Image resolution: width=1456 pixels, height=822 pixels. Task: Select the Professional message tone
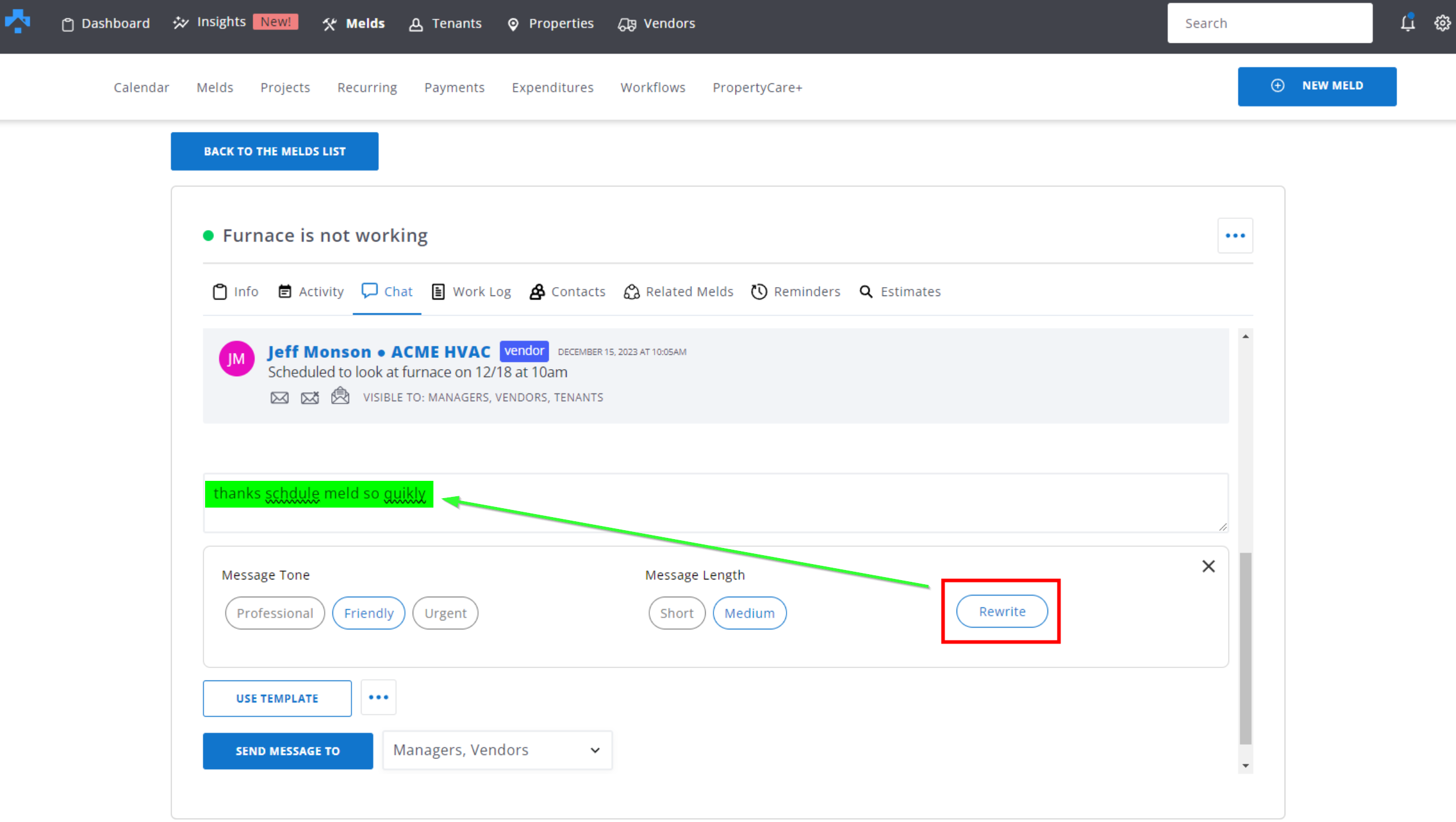coord(275,613)
